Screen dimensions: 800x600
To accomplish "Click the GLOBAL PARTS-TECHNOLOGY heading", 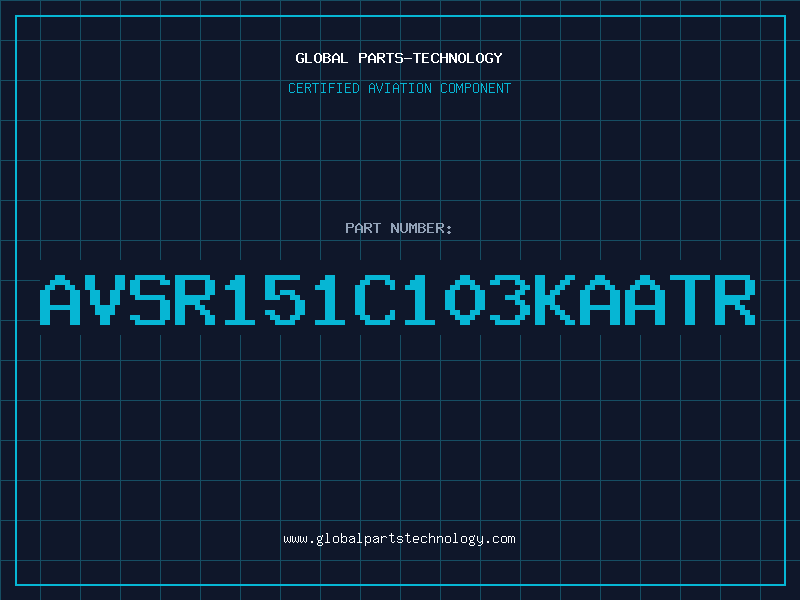I will point(399,58).
